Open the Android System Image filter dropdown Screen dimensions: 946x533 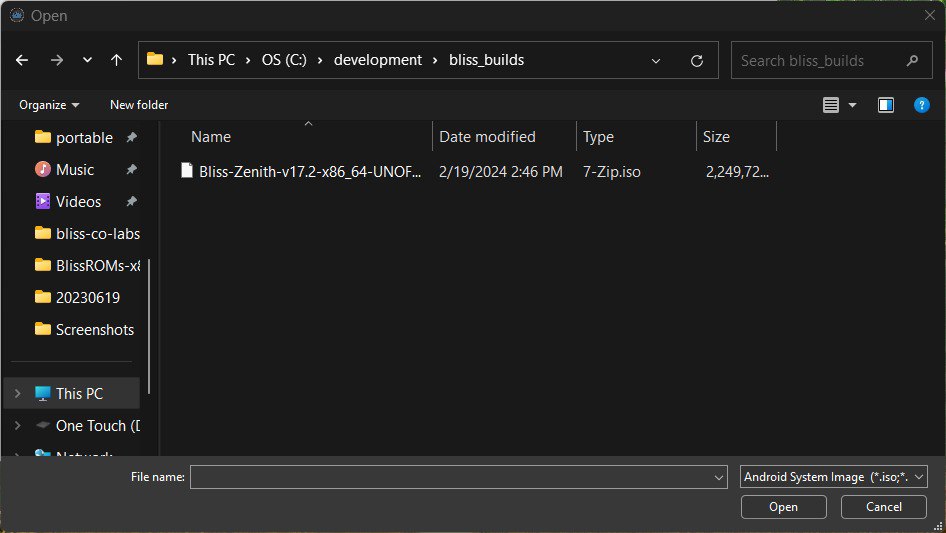(834, 477)
